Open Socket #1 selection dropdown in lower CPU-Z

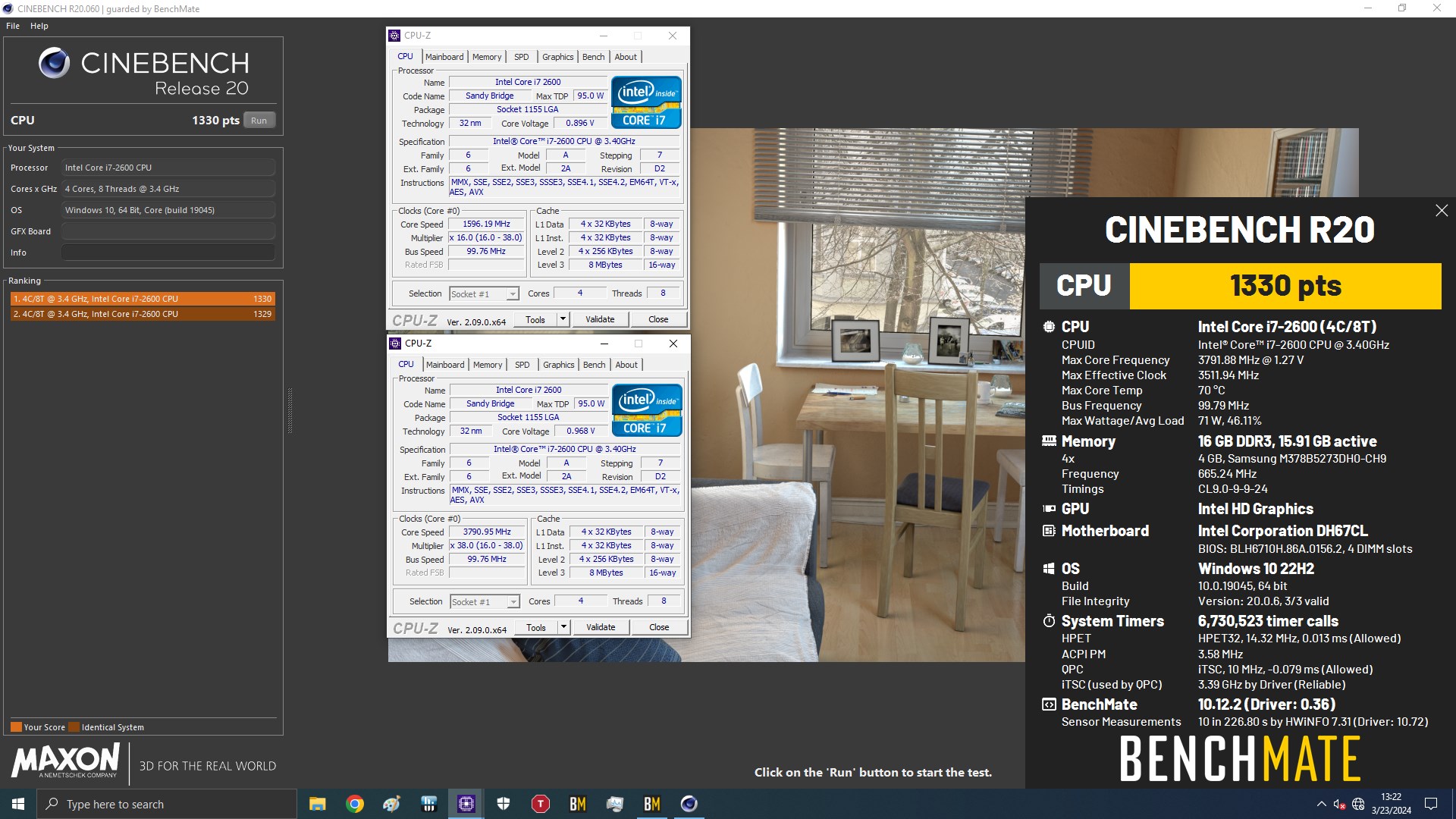click(485, 602)
